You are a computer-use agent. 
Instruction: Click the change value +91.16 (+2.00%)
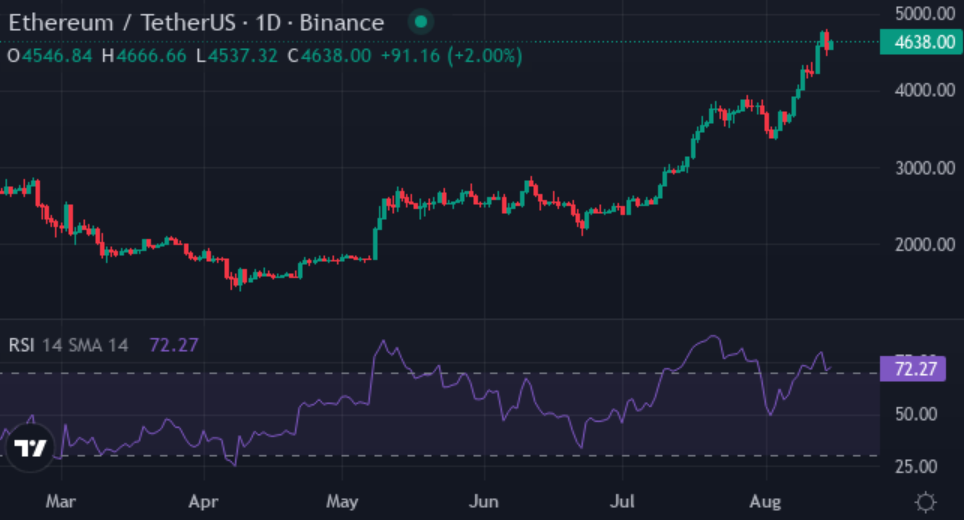[x=451, y=56]
